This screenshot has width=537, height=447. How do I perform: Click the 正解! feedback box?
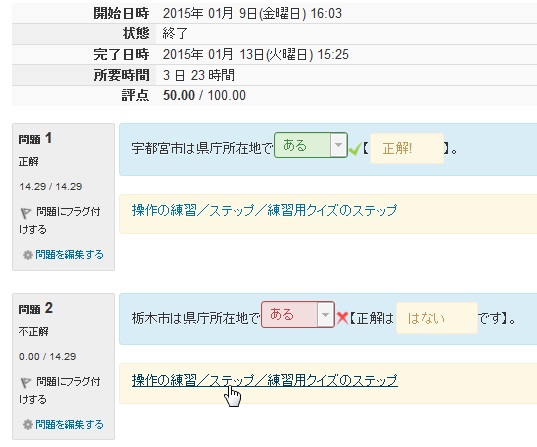pos(407,149)
